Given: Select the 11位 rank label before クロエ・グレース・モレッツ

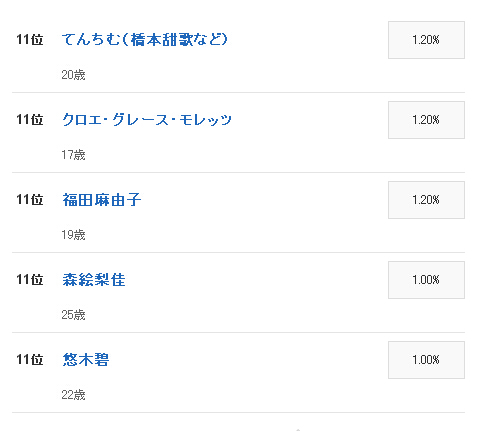Looking at the screenshot, I should point(30,120).
